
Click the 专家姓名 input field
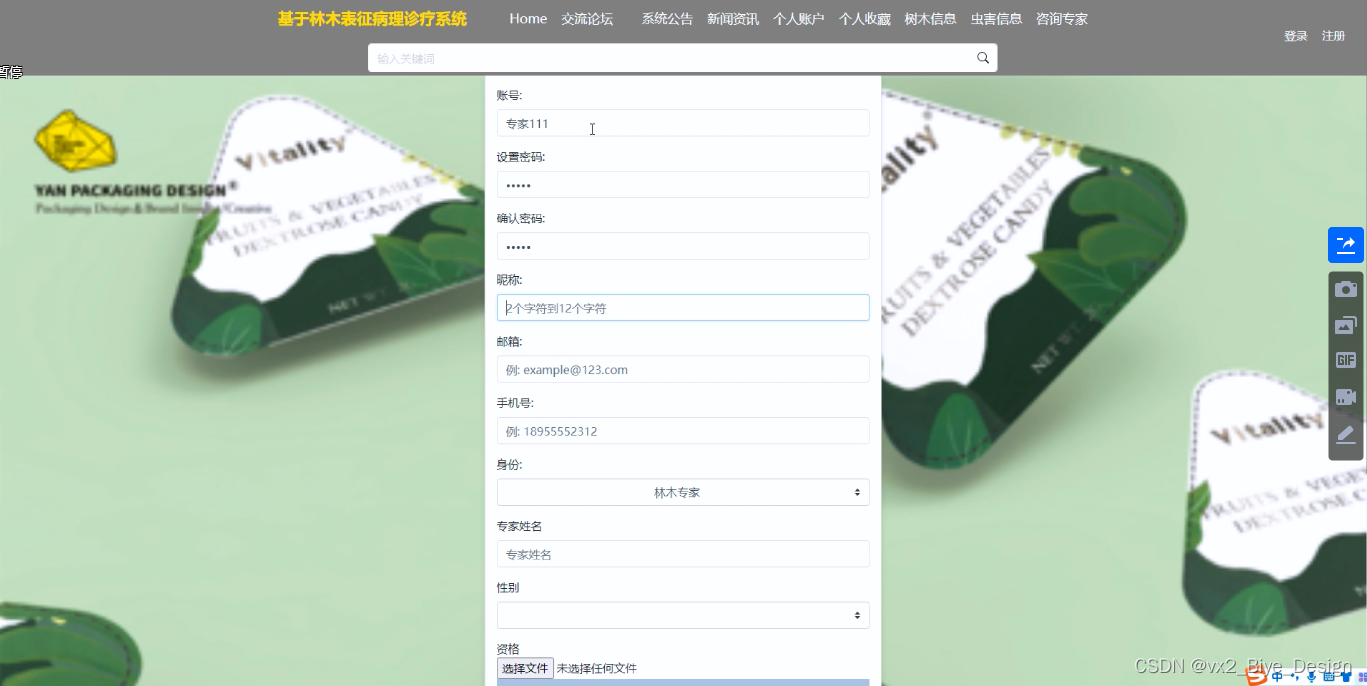683,554
